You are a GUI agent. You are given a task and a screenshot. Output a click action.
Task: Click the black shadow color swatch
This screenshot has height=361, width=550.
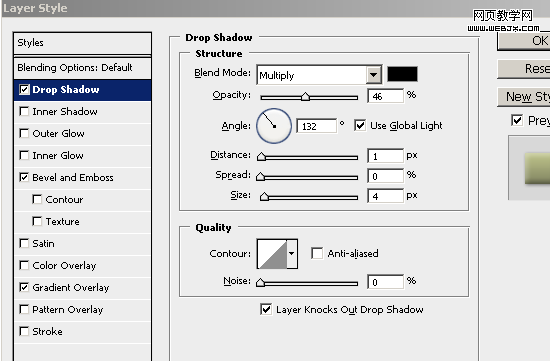[x=402, y=74]
